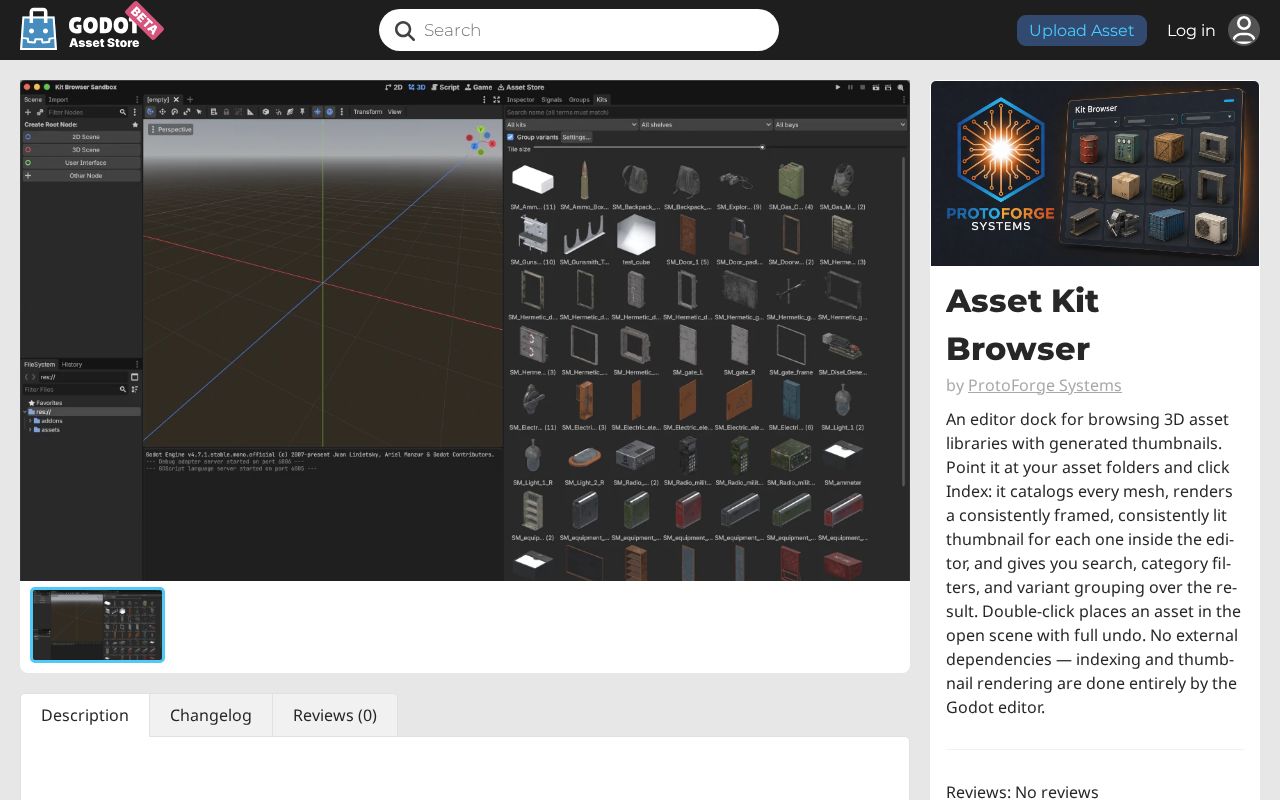Show the Reviews (0) tab
The width and height of the screenshot is (1280, 800).
335,715
